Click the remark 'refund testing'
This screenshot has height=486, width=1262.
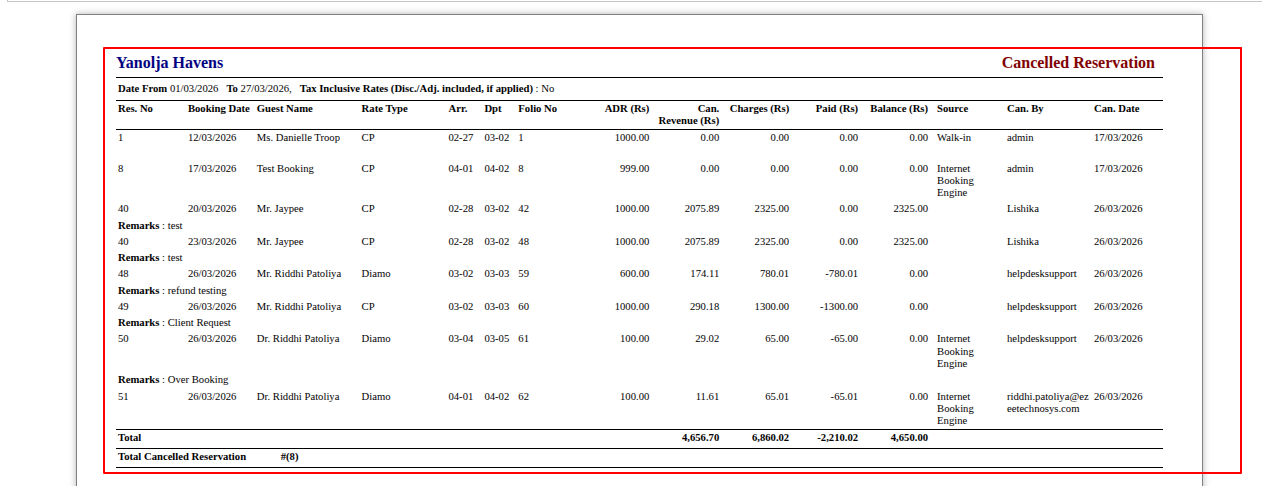197,291
